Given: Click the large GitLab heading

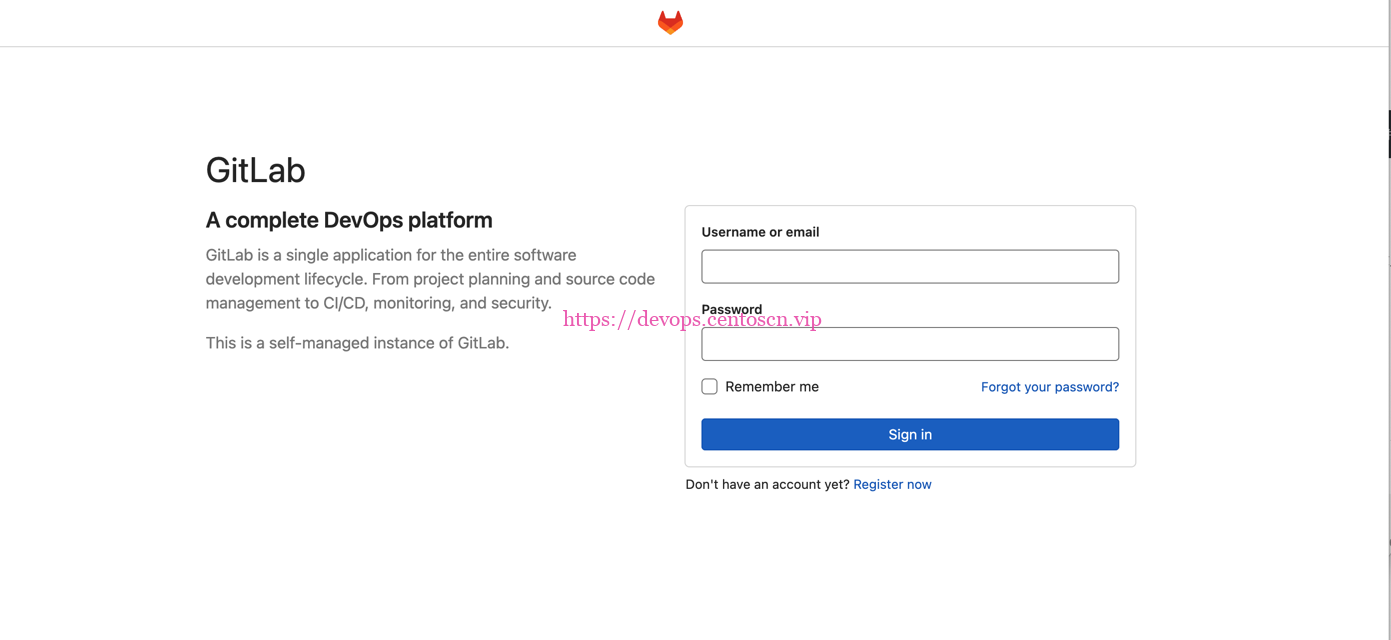Looking at the screenshot, I should (x=255, y=170).
